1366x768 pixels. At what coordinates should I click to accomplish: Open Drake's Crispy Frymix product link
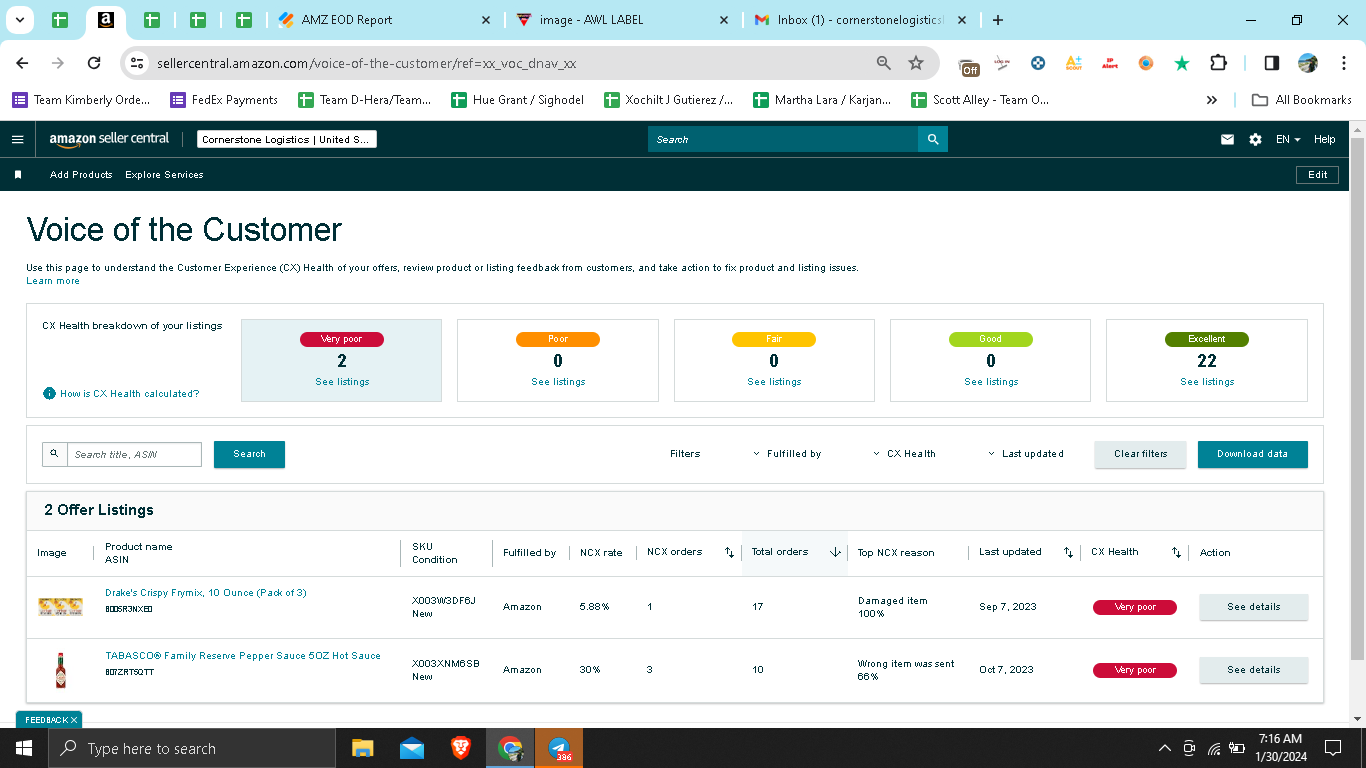pyautogui.click(x=206, y=593)
